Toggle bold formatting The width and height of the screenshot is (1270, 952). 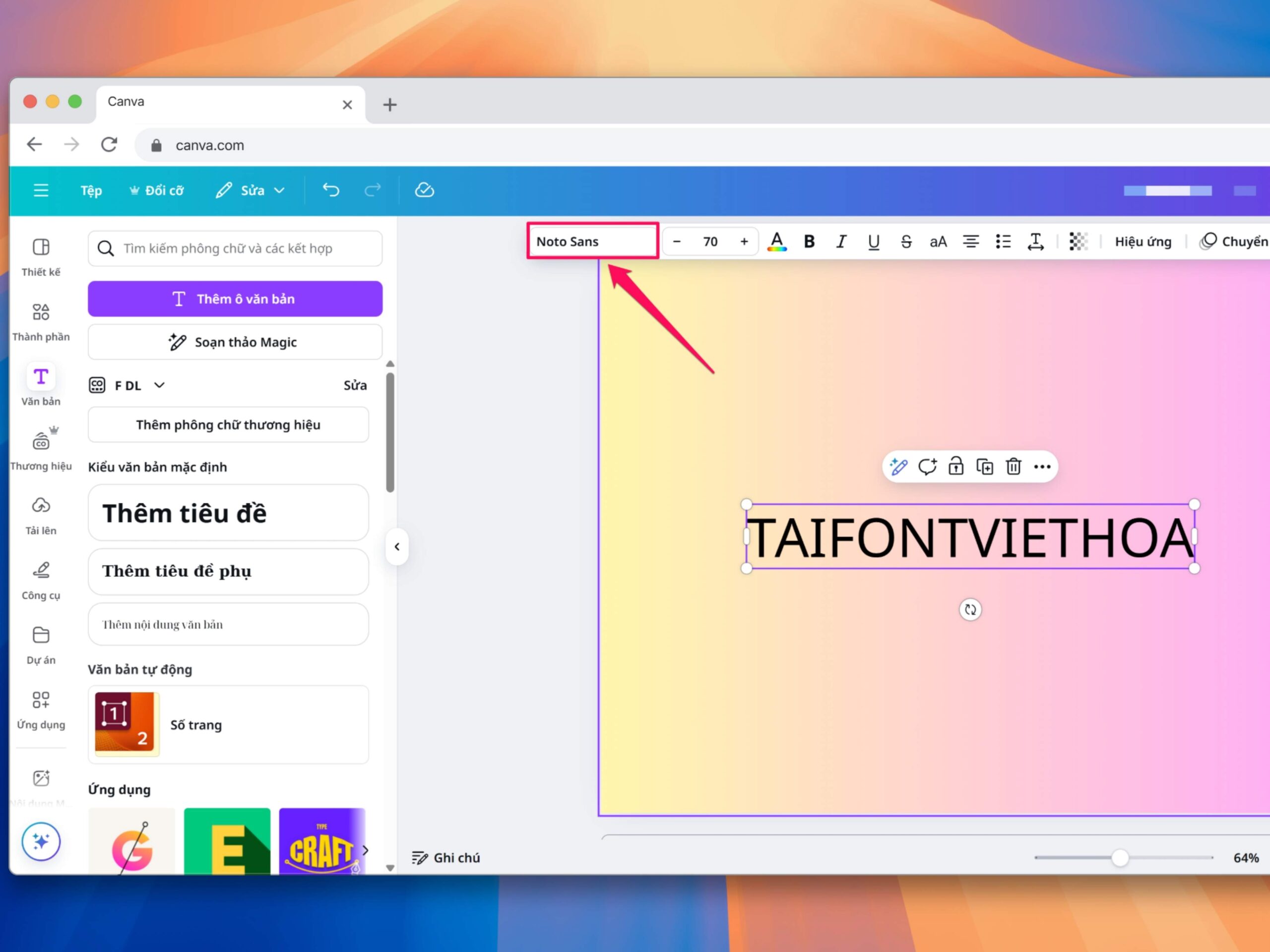click(809, 241)
